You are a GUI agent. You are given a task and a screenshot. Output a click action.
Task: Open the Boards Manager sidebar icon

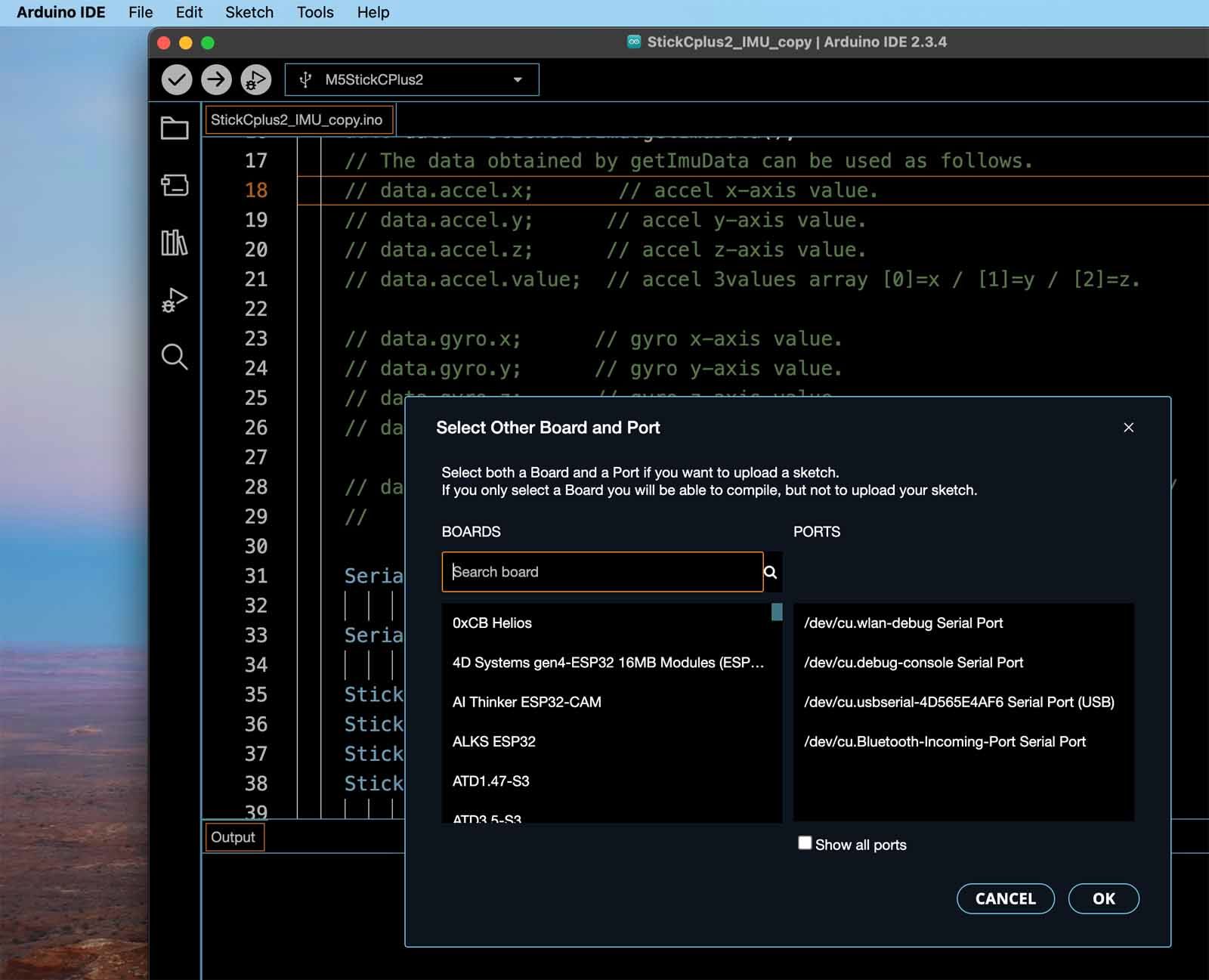coord(175,185)
